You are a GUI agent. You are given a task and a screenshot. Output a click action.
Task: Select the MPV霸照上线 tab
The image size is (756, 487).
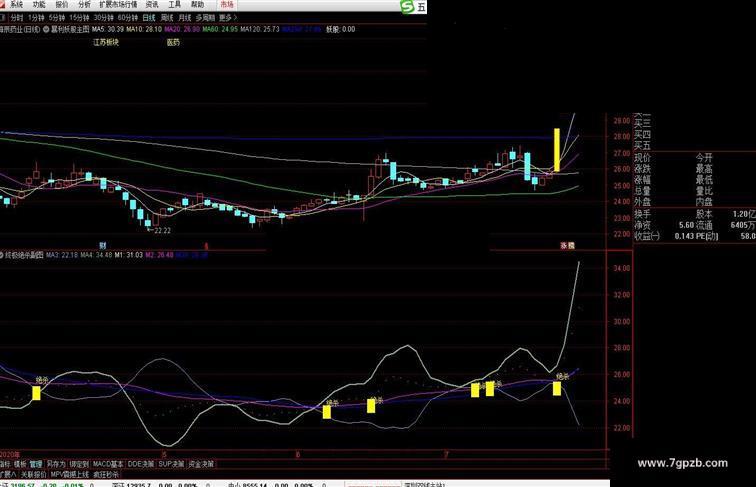coord(70,474)
